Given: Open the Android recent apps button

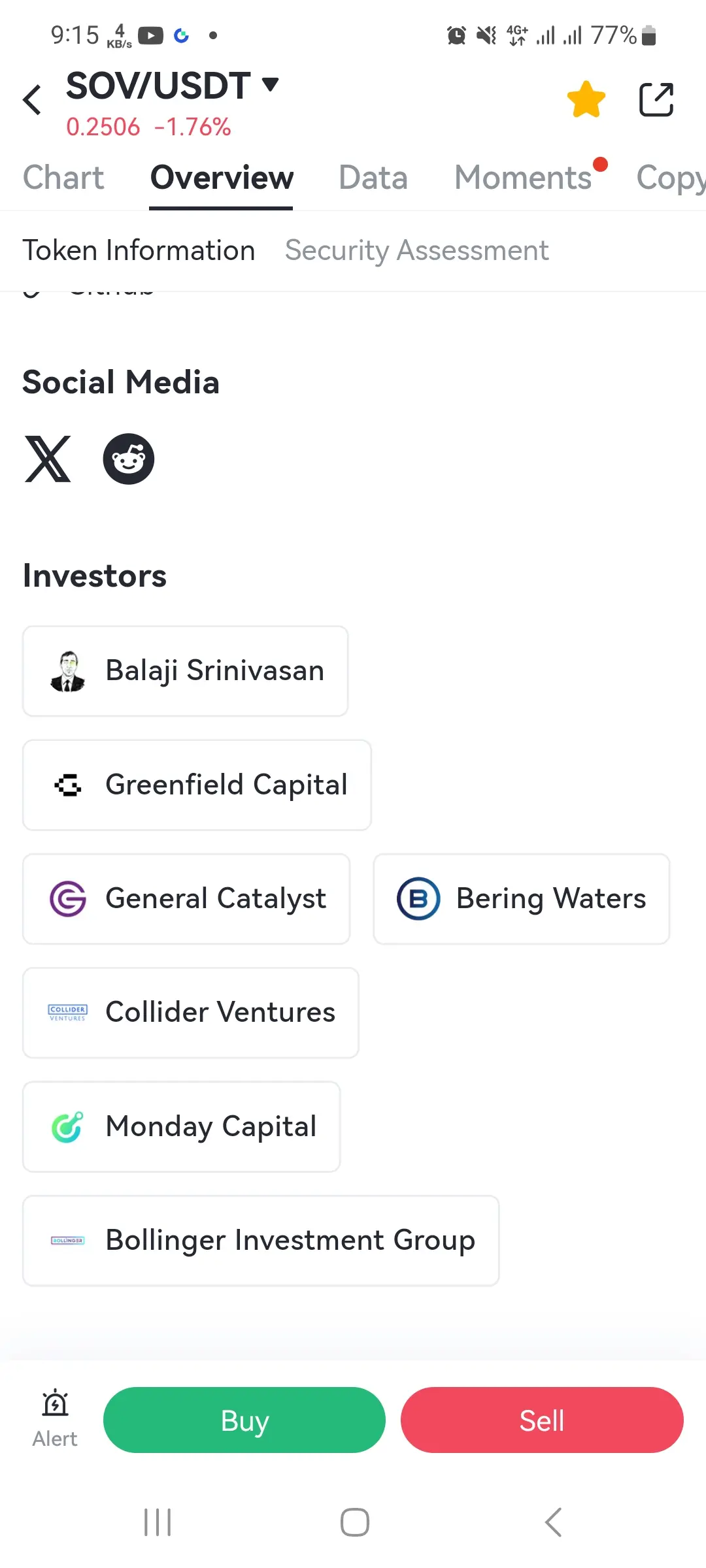Looking at the screenshot, I should click(x=158, y=1522).
